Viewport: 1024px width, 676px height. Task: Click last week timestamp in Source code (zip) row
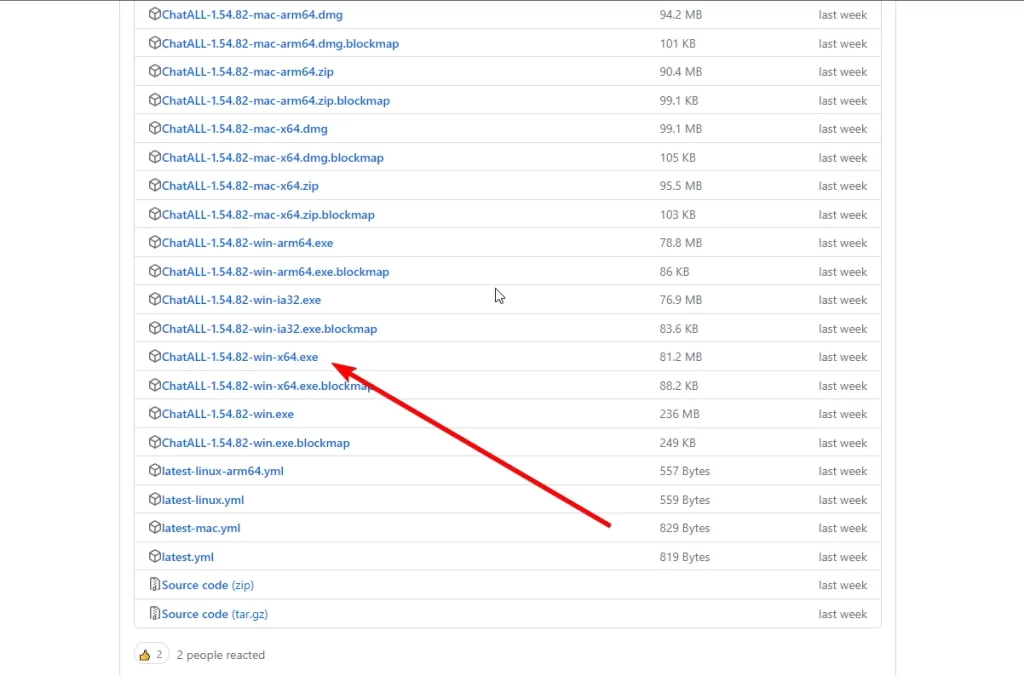click(x=842, y=585)
